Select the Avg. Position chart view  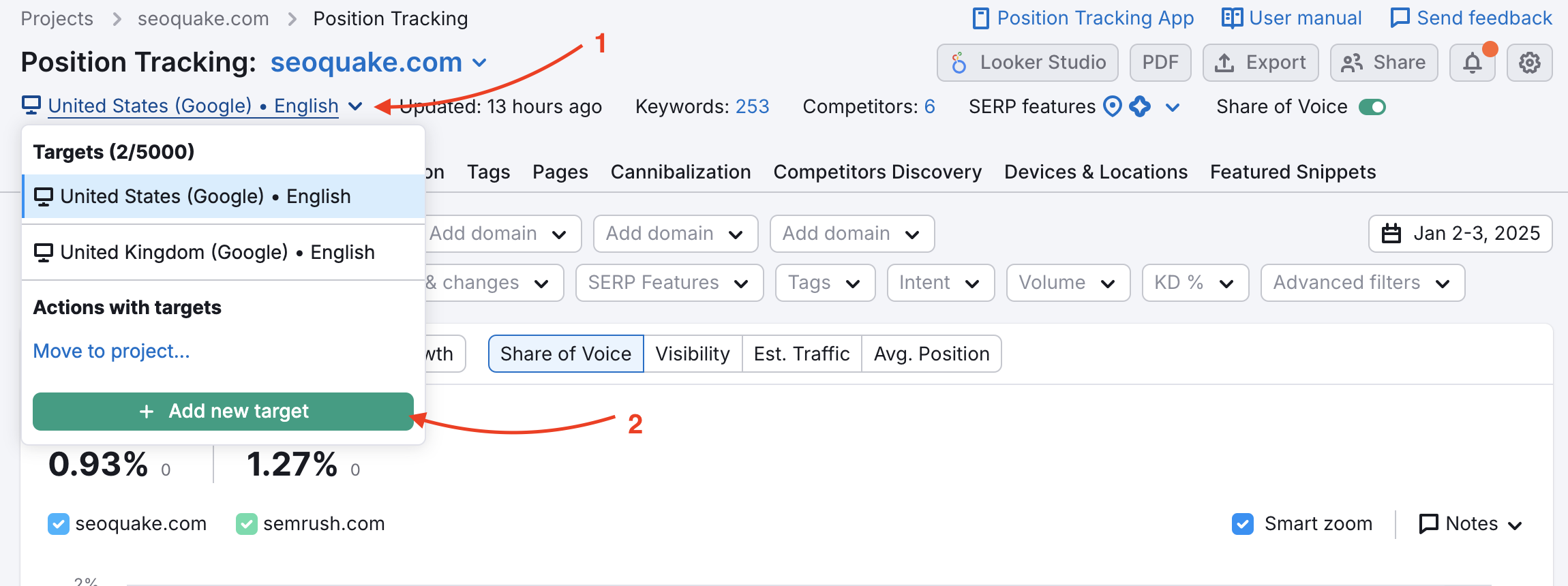pyautogui.click(x=931, y=354)
